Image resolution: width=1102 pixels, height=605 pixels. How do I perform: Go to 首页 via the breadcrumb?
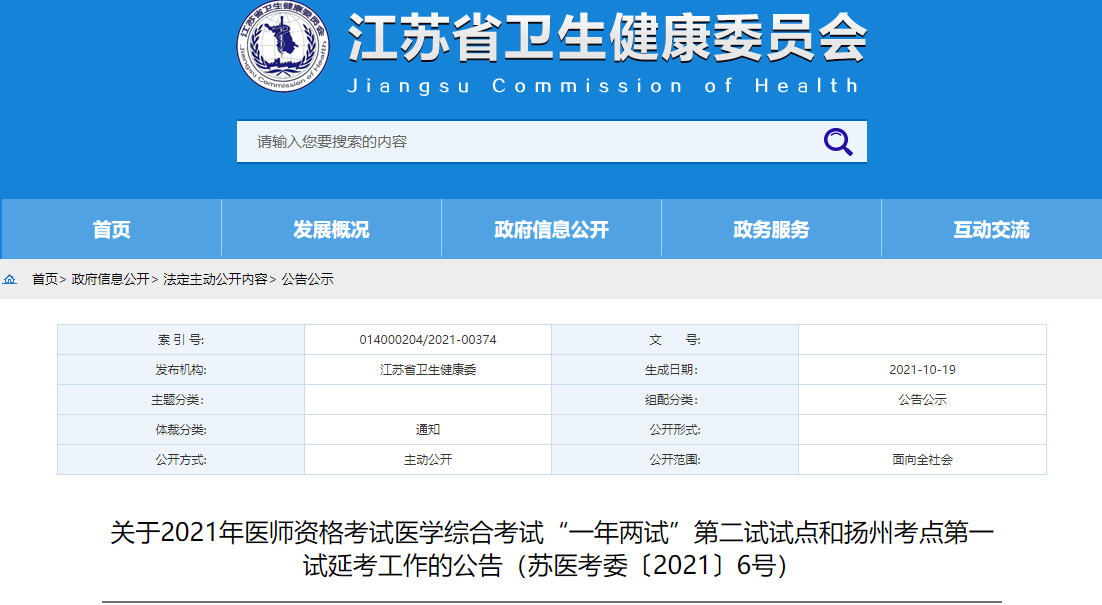(x=44, y=279)
